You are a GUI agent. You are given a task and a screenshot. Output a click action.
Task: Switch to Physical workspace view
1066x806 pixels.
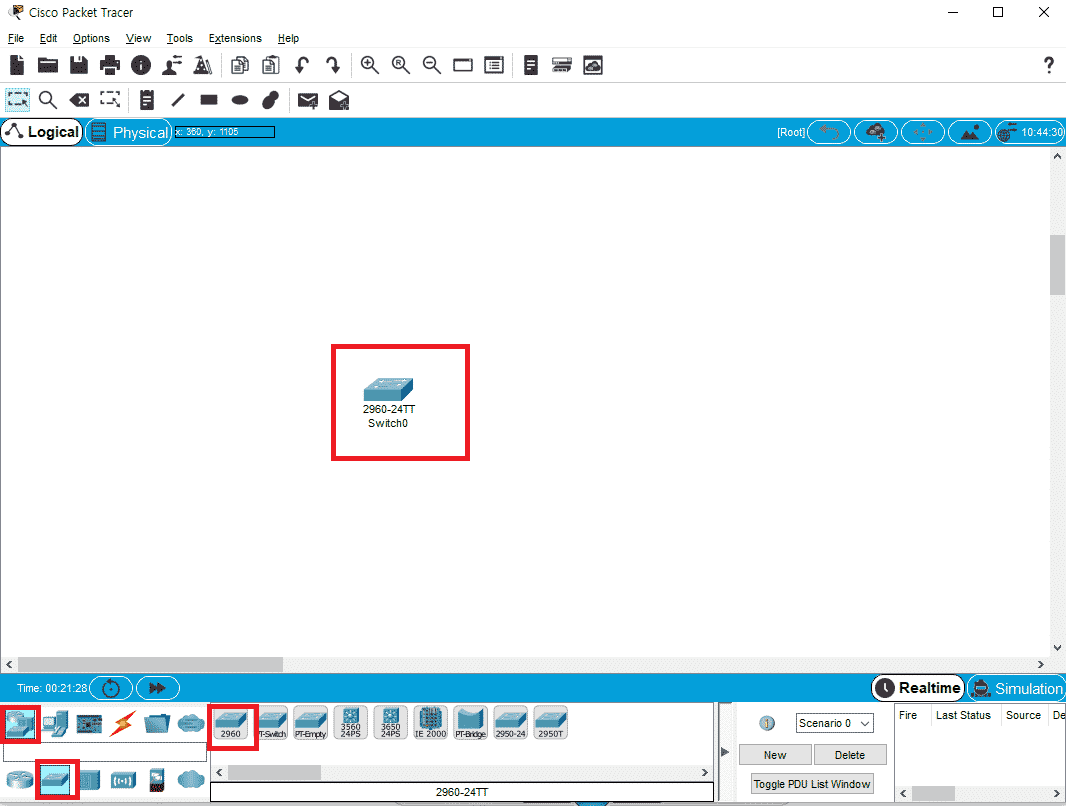(x=129, y=132)
